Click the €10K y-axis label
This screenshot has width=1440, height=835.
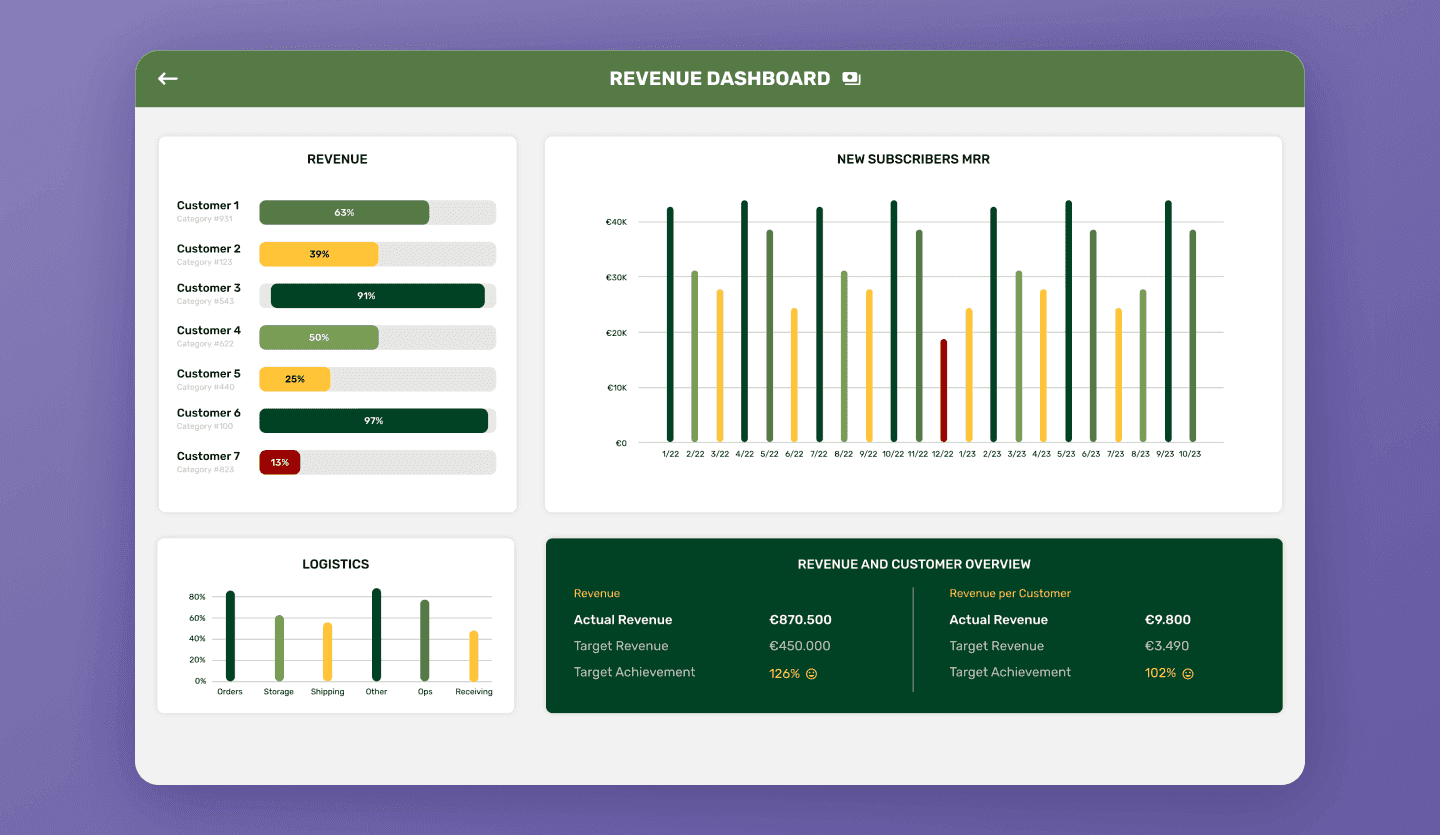(617, 387)
